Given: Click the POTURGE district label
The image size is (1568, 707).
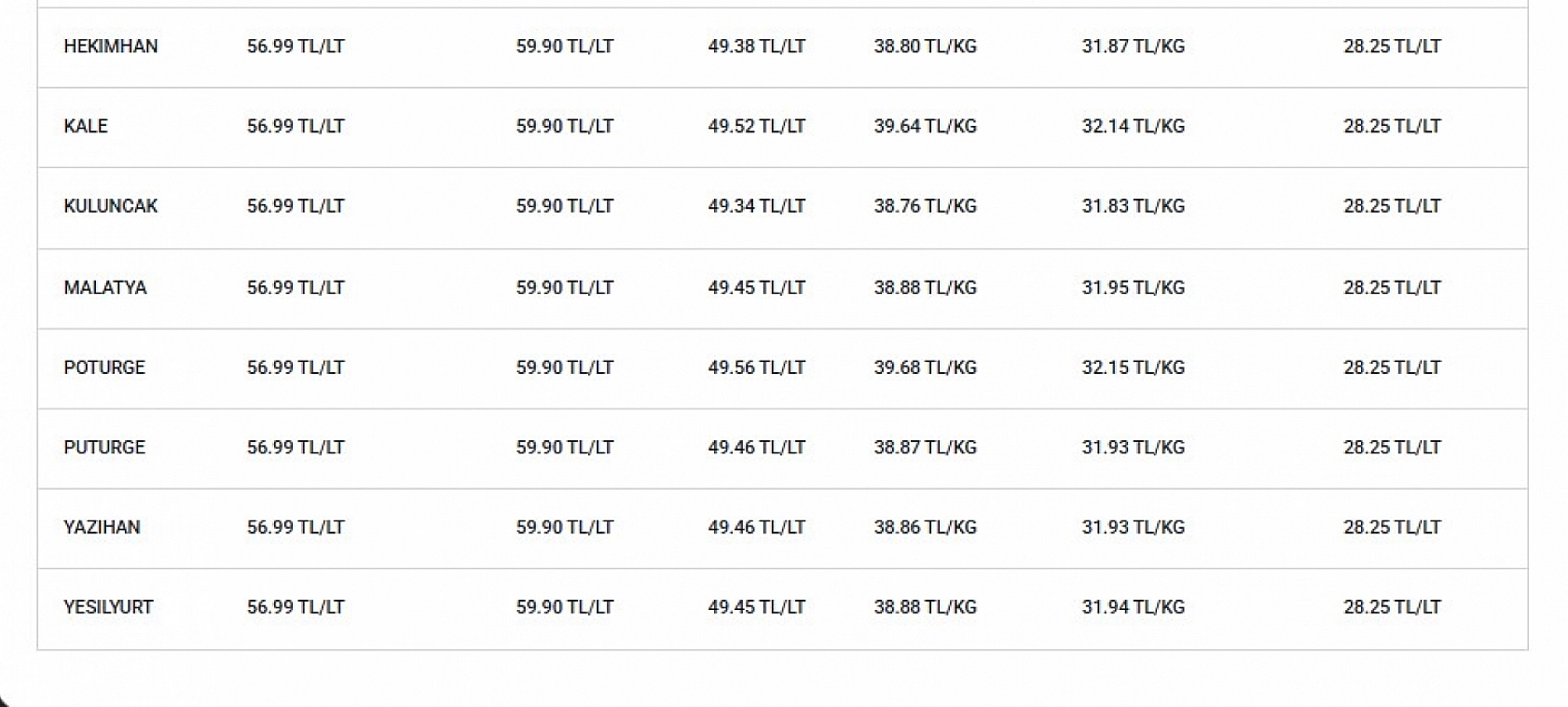Looking at the screenshot, I should coord(104,367).
